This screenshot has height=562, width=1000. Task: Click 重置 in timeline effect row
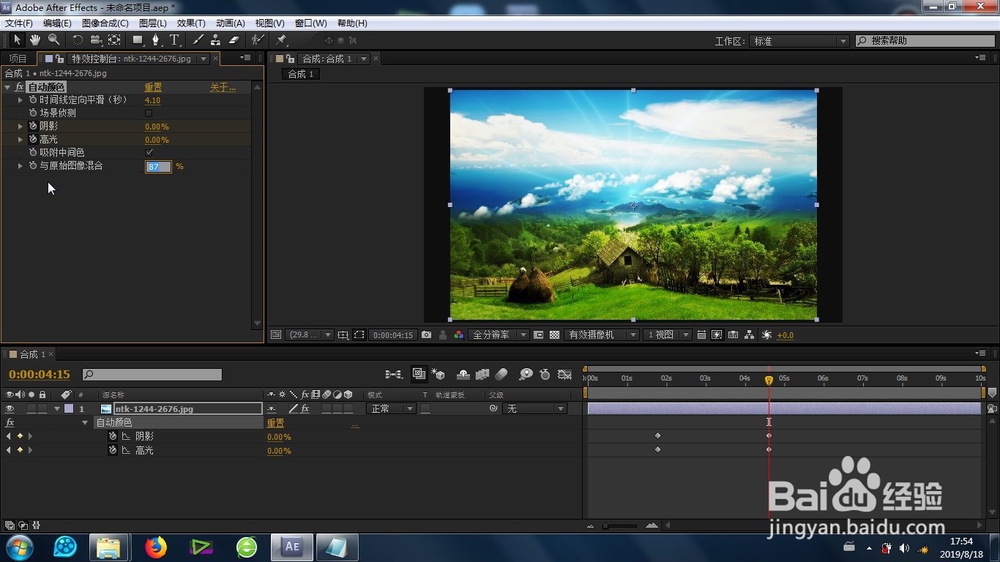coord(276,423)
